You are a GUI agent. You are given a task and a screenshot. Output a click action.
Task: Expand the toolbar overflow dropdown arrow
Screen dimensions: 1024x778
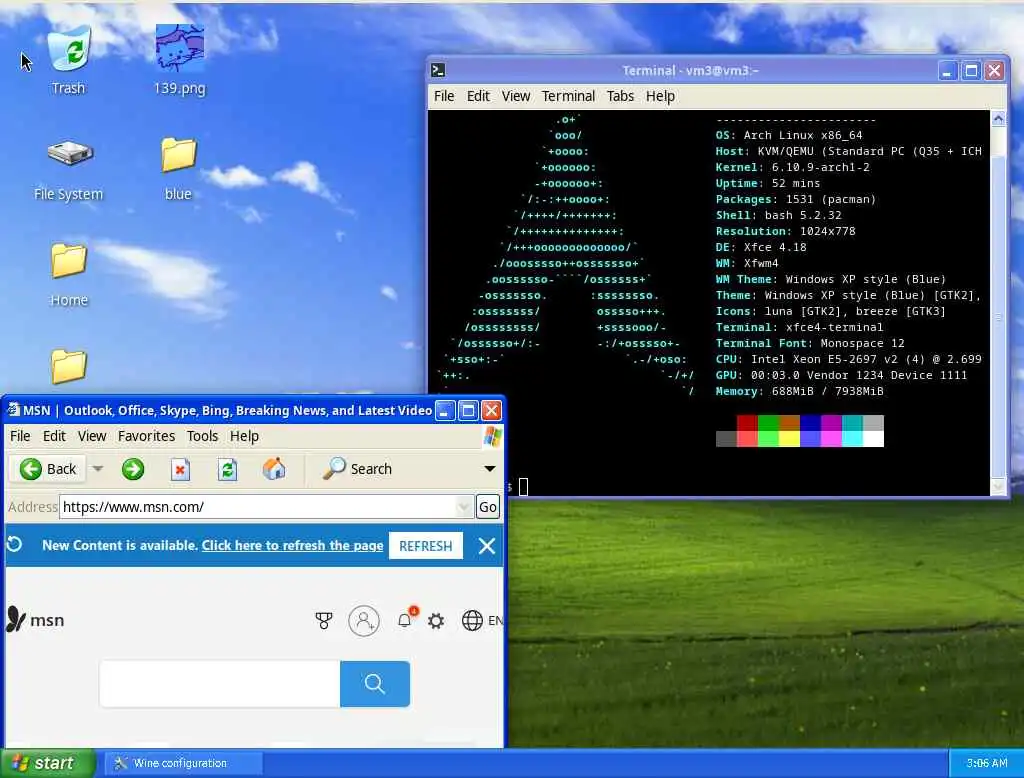click(x=490, y=468)
